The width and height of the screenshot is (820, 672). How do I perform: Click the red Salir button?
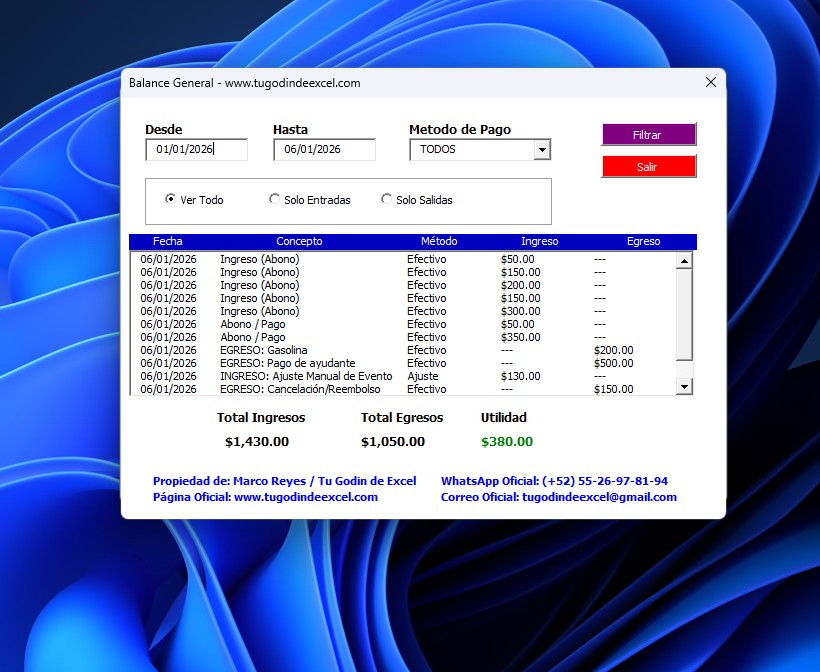click(648, 167)
